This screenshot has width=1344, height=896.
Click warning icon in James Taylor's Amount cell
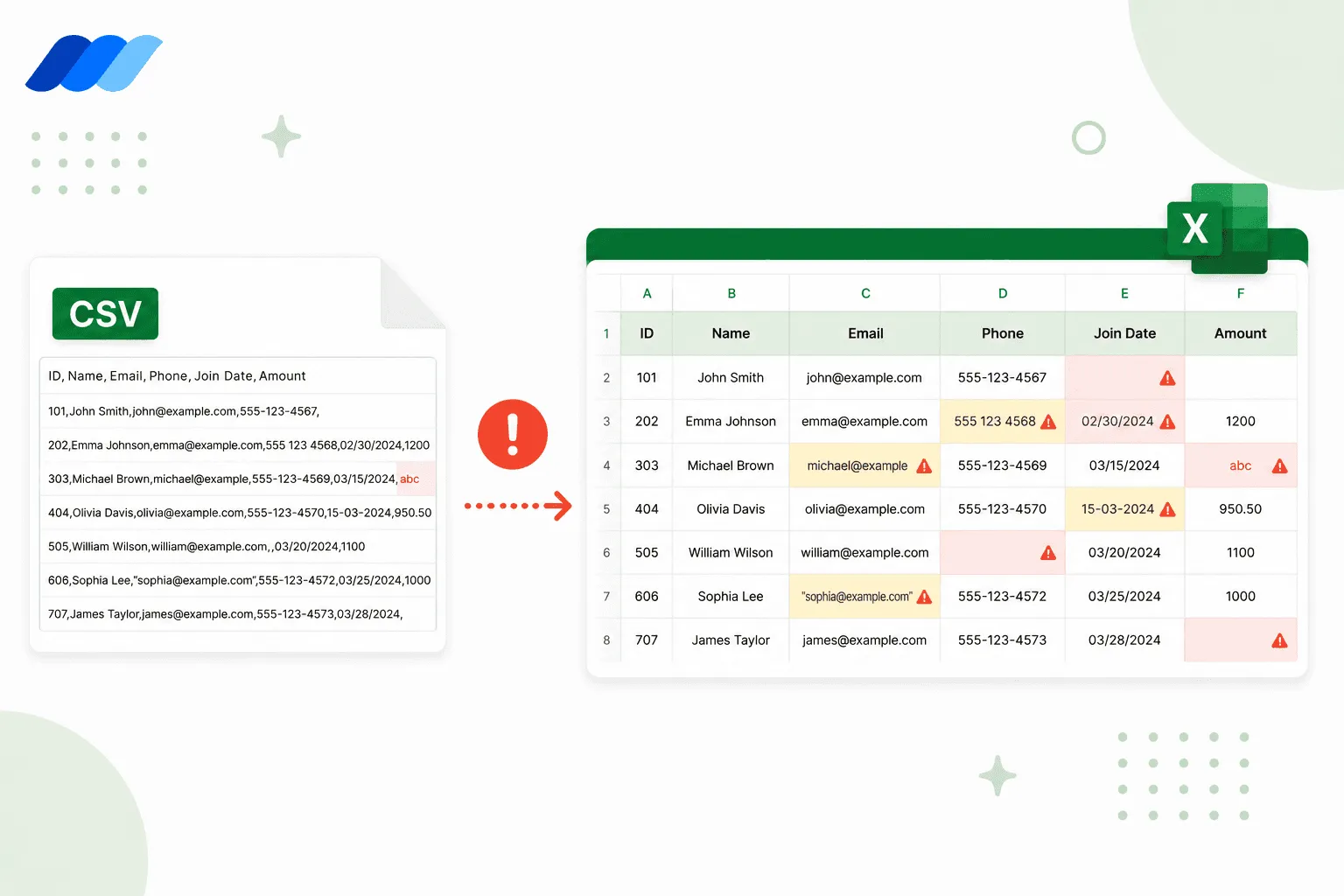1279,640
